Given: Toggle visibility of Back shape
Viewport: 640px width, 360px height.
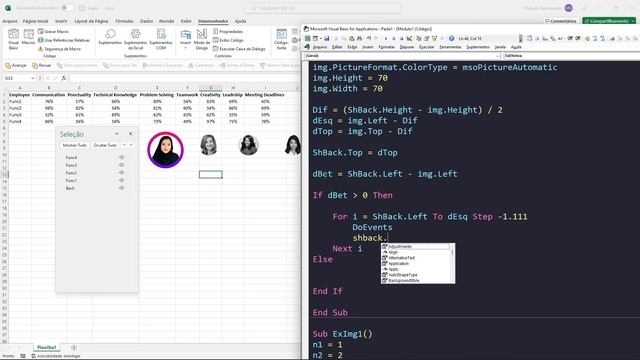Looking at the screenshot, I should (x=121, y=188).
